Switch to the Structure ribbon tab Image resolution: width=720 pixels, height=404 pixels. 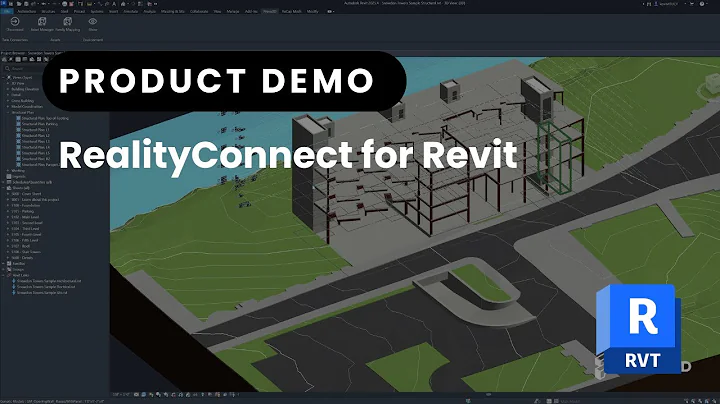click(48, 11)
